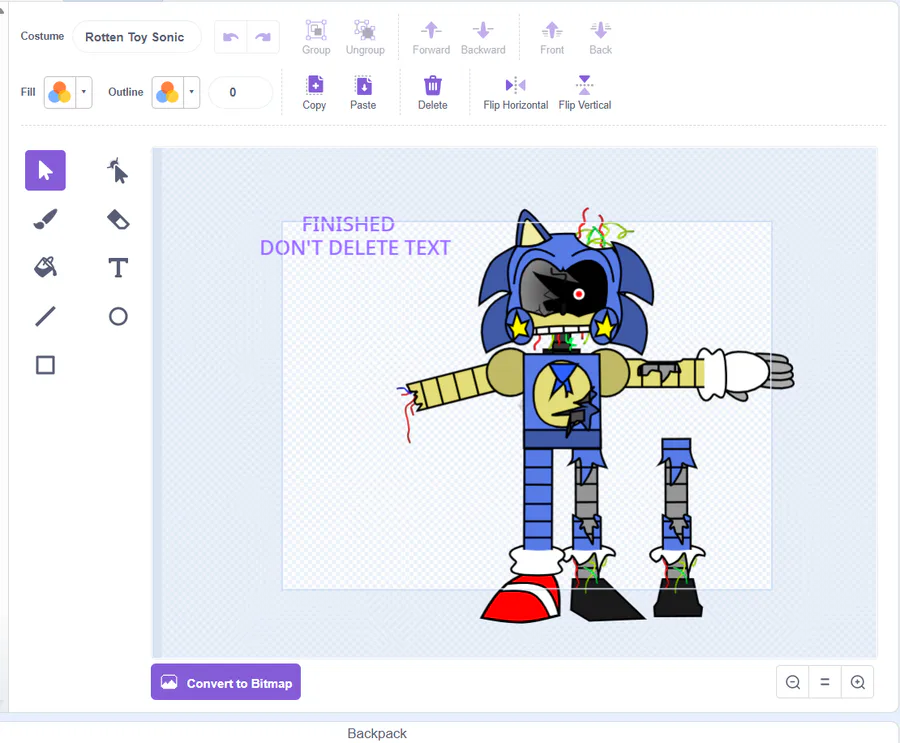This screenshot has height=743, width=900.
Task: Select the red shoe on the canvas
Action: coord(521,597)
